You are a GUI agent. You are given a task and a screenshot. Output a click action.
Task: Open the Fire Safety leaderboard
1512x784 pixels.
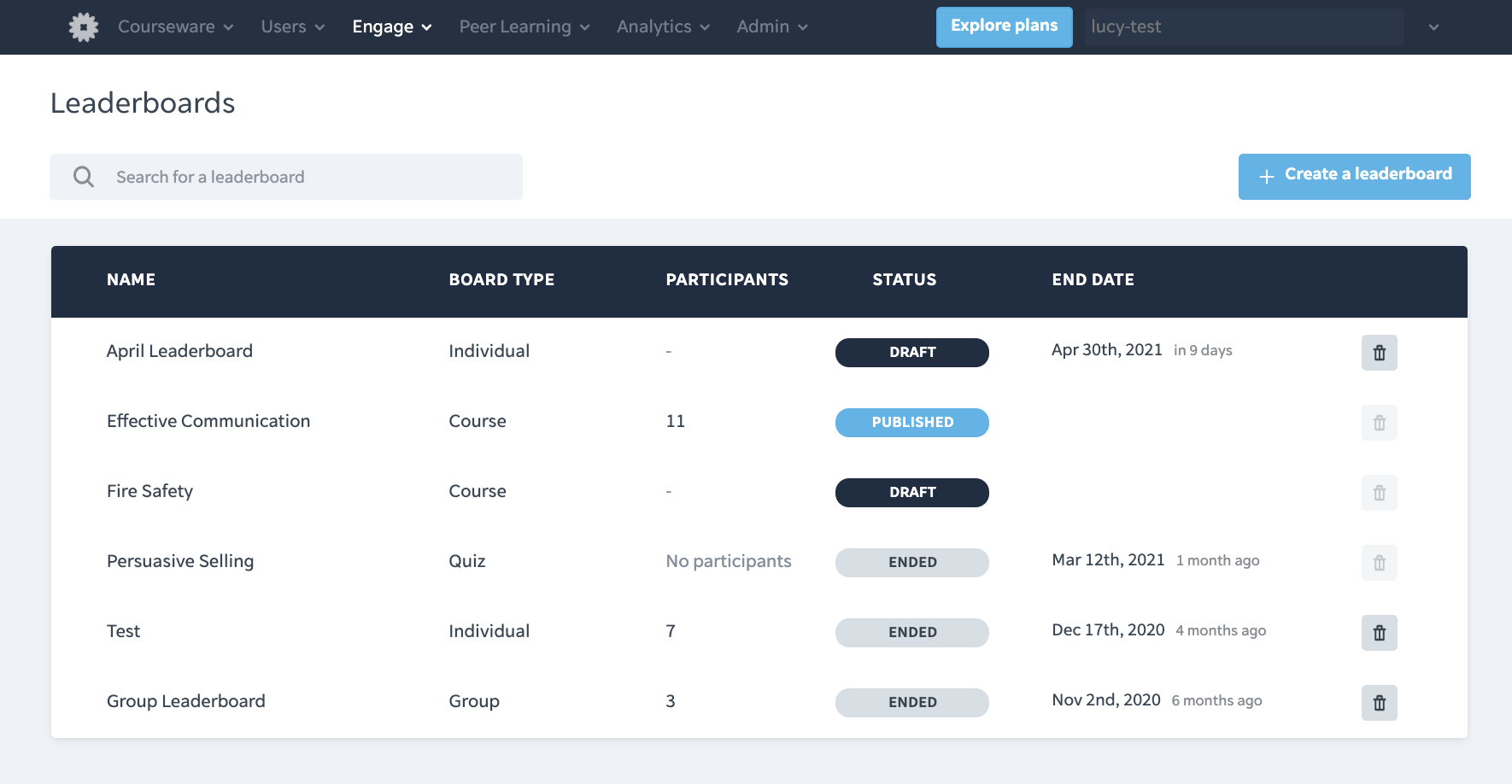(x=149, y=491)
